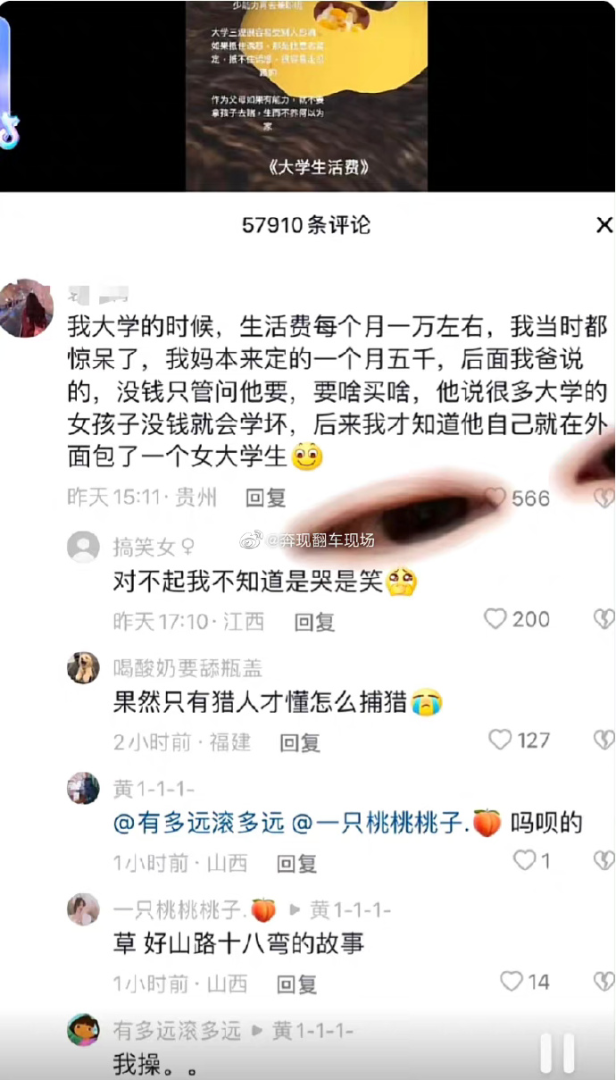Open 喝酸奶要舔瓶盖's dog avatar

tap(83, 667)
